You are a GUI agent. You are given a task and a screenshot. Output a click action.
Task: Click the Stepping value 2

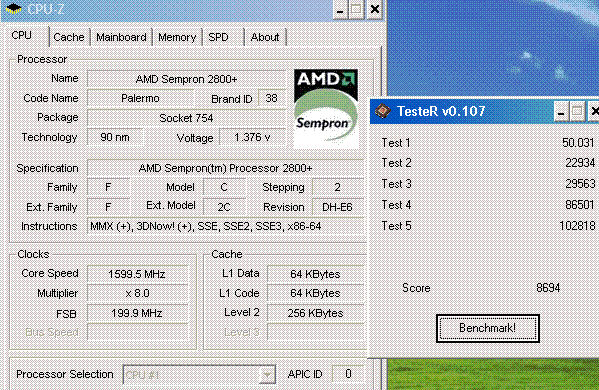point(338,187)
